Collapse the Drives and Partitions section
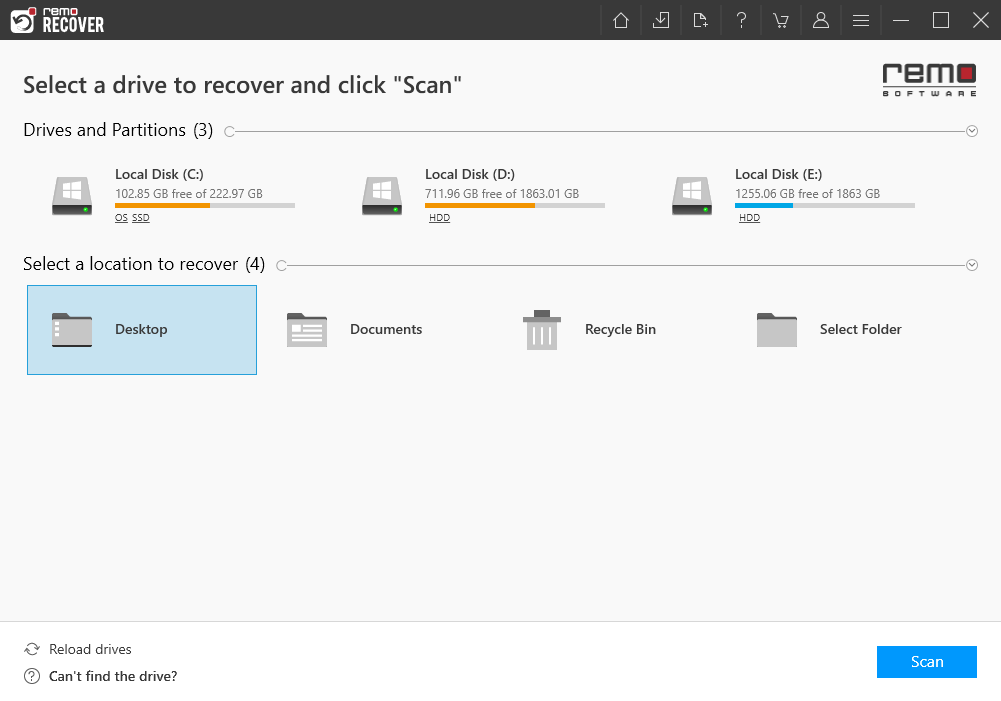This screenshot has width=1001, height=701. pos(970,130)
